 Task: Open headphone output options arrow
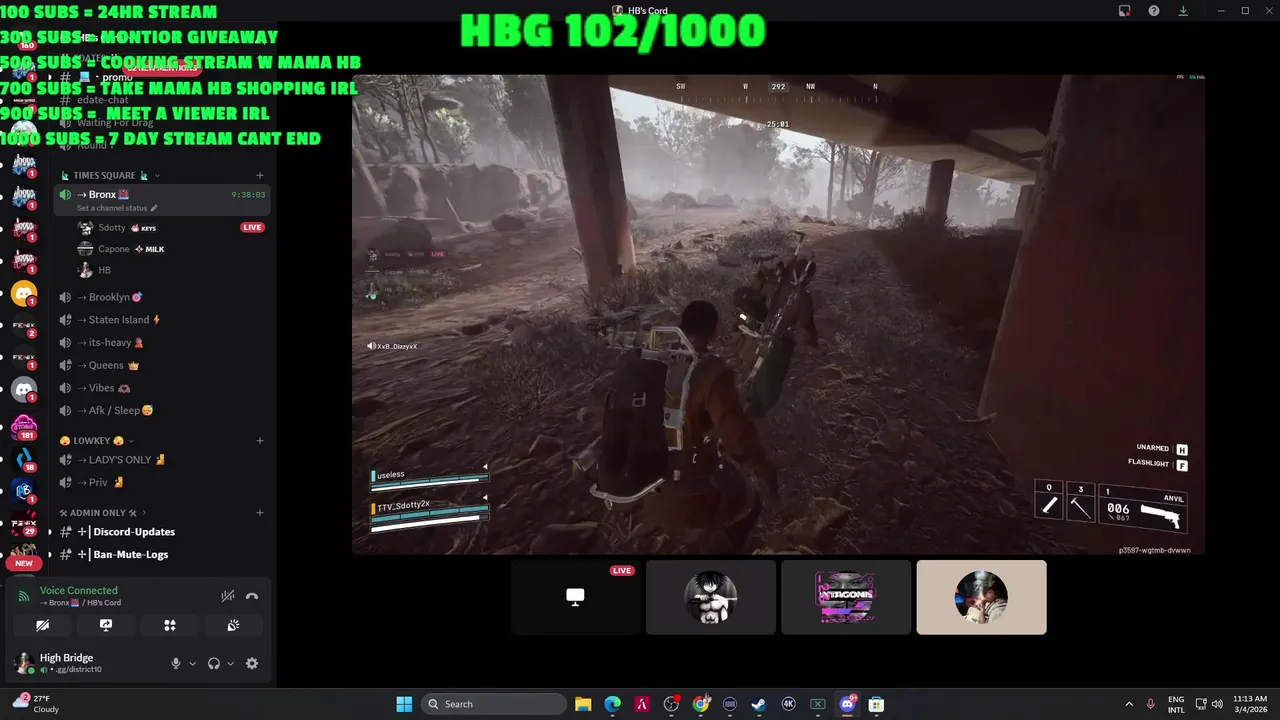pos(230,663)
